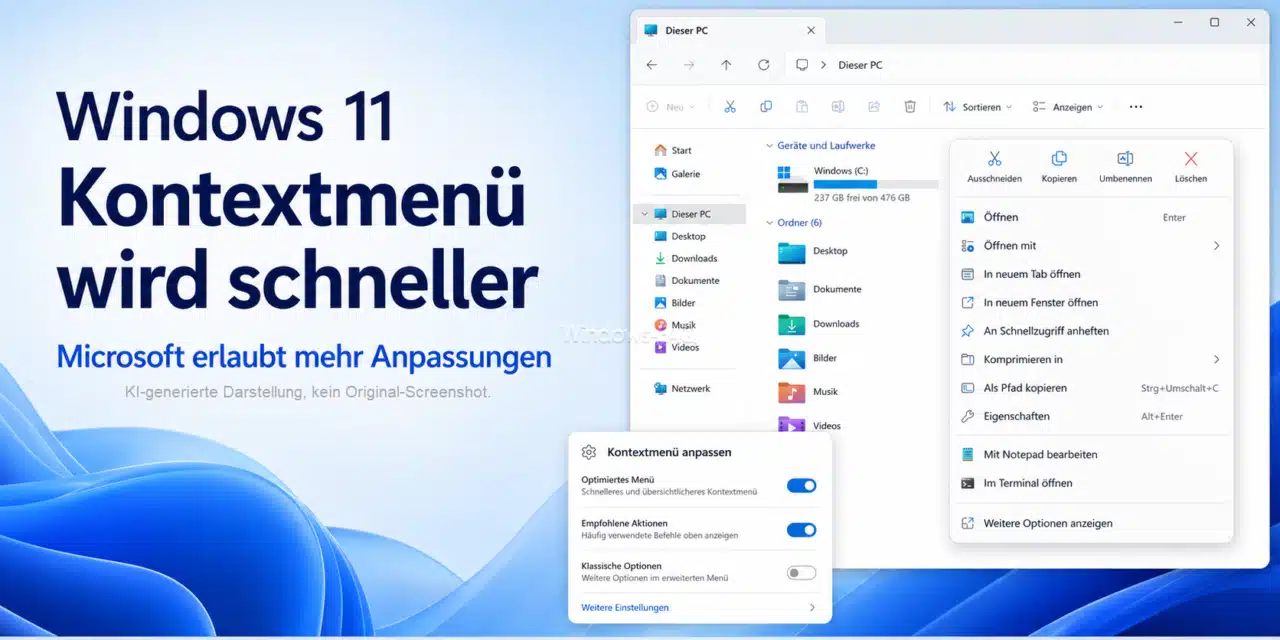Open the Desktop folder in main pane
Image resolution: width=1280 pixels, height=640 pixels.
pos(813,252)
